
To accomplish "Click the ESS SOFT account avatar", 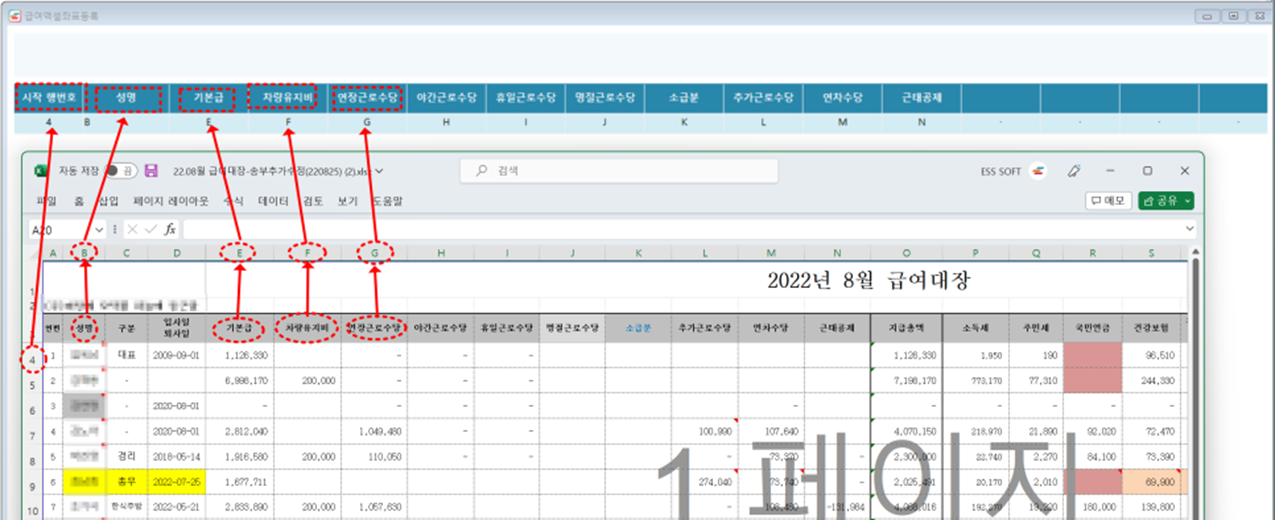I will [x=1040, y=171].
